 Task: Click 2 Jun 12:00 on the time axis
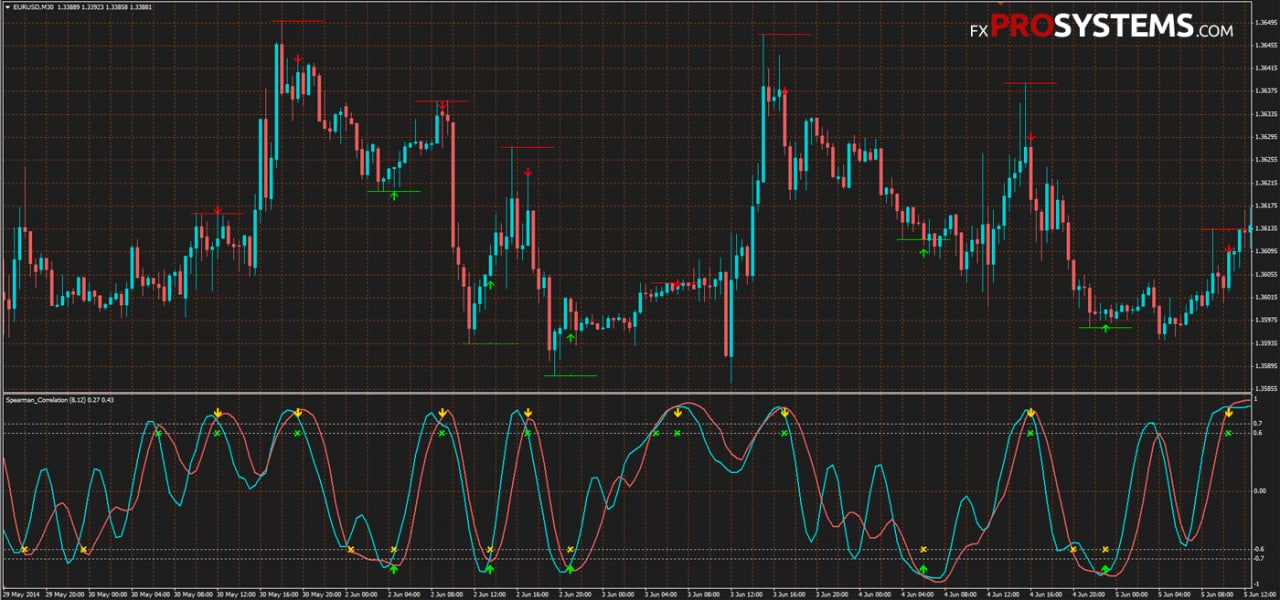492,594
